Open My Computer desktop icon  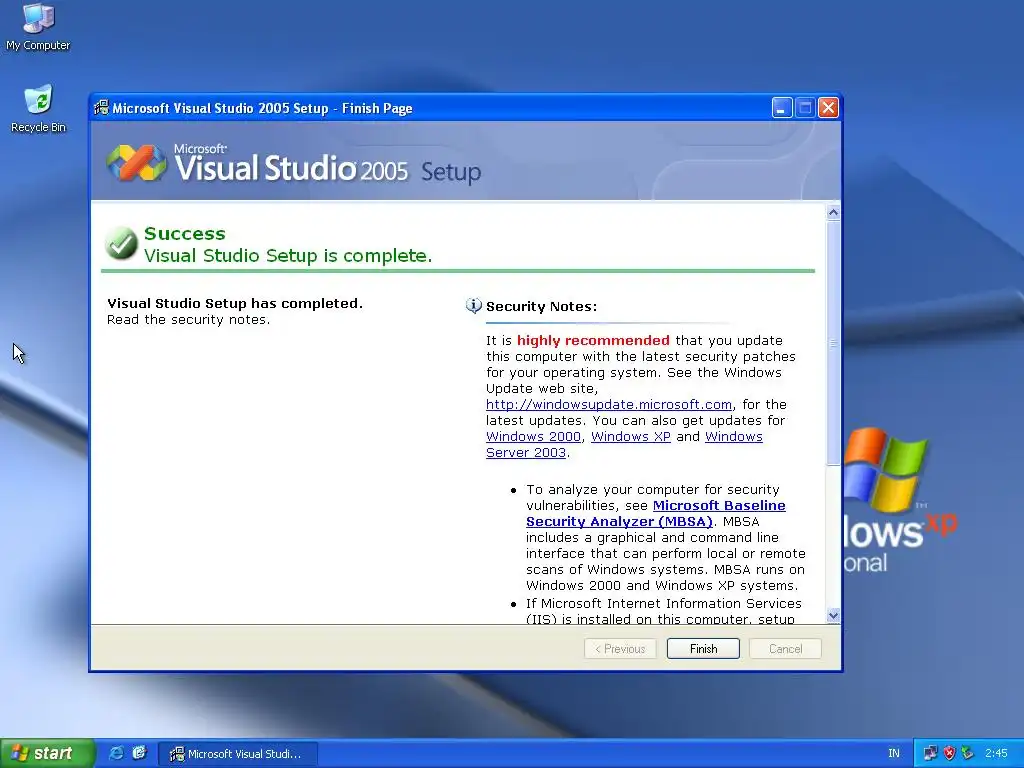(38, 26)
